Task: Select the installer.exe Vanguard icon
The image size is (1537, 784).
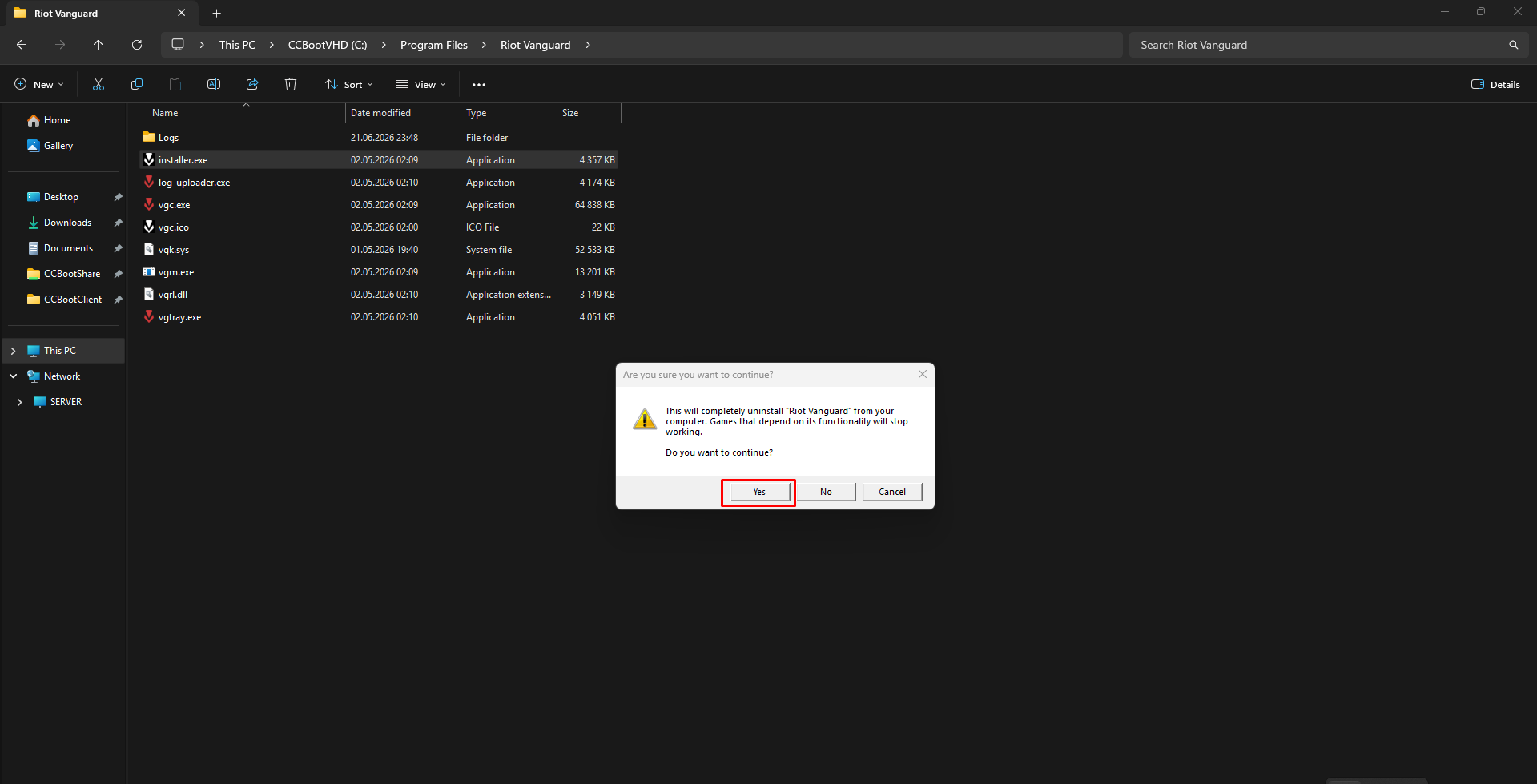Action: 149,159
